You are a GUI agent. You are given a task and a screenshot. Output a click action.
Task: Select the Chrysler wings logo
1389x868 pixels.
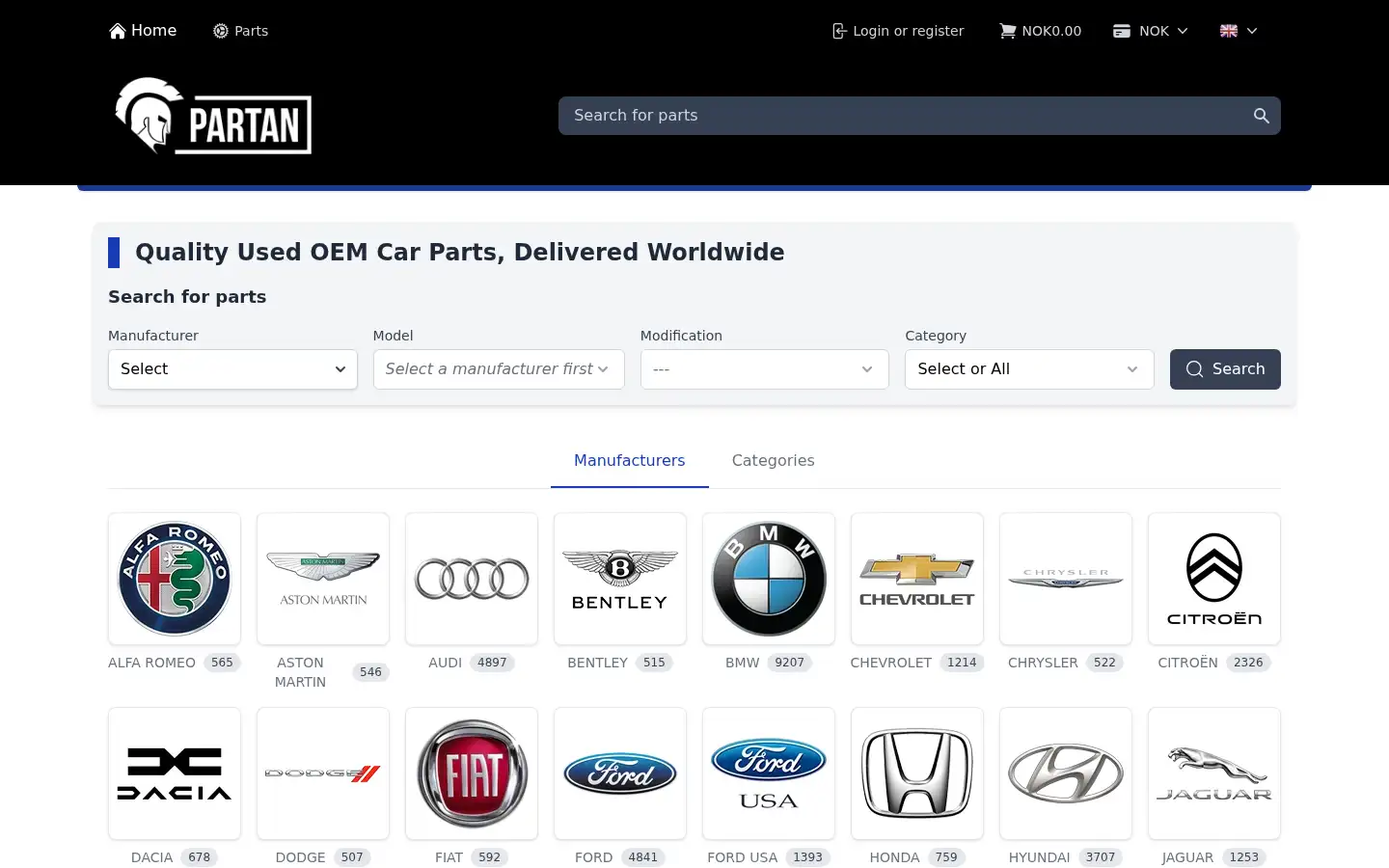point(1066,579)
